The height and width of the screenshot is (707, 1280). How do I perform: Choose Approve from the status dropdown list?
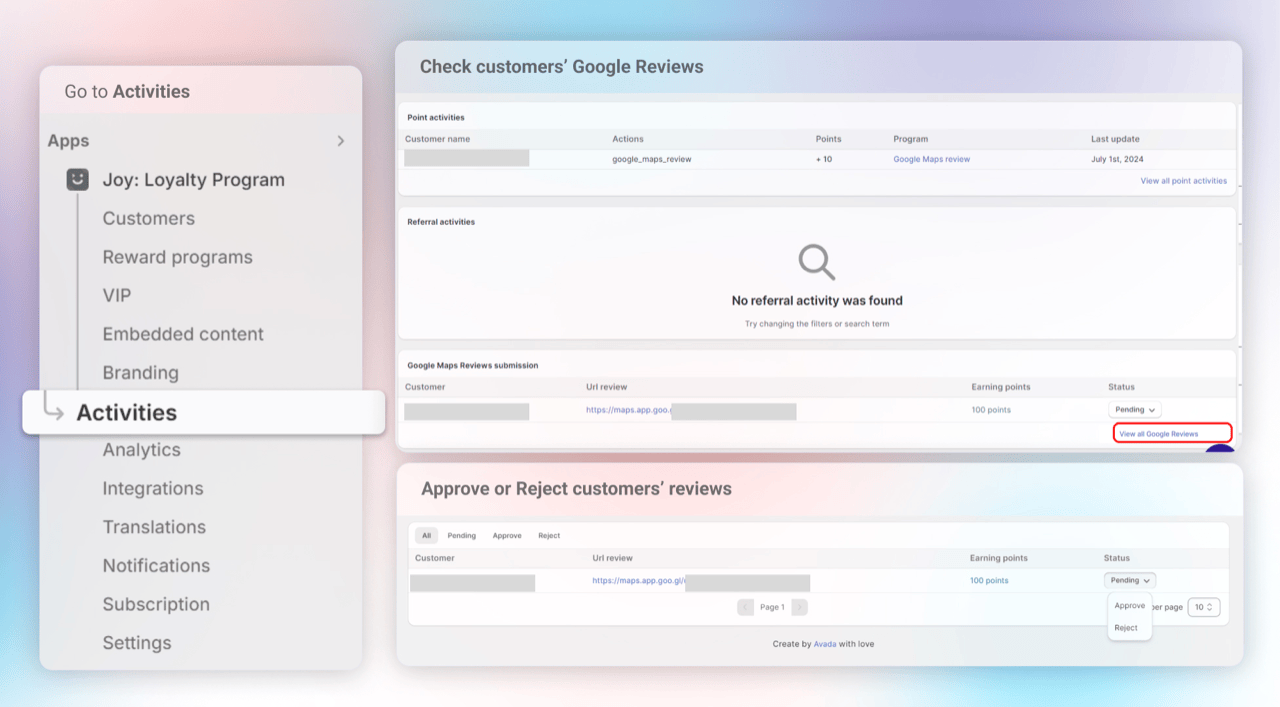pos(1130,606)
